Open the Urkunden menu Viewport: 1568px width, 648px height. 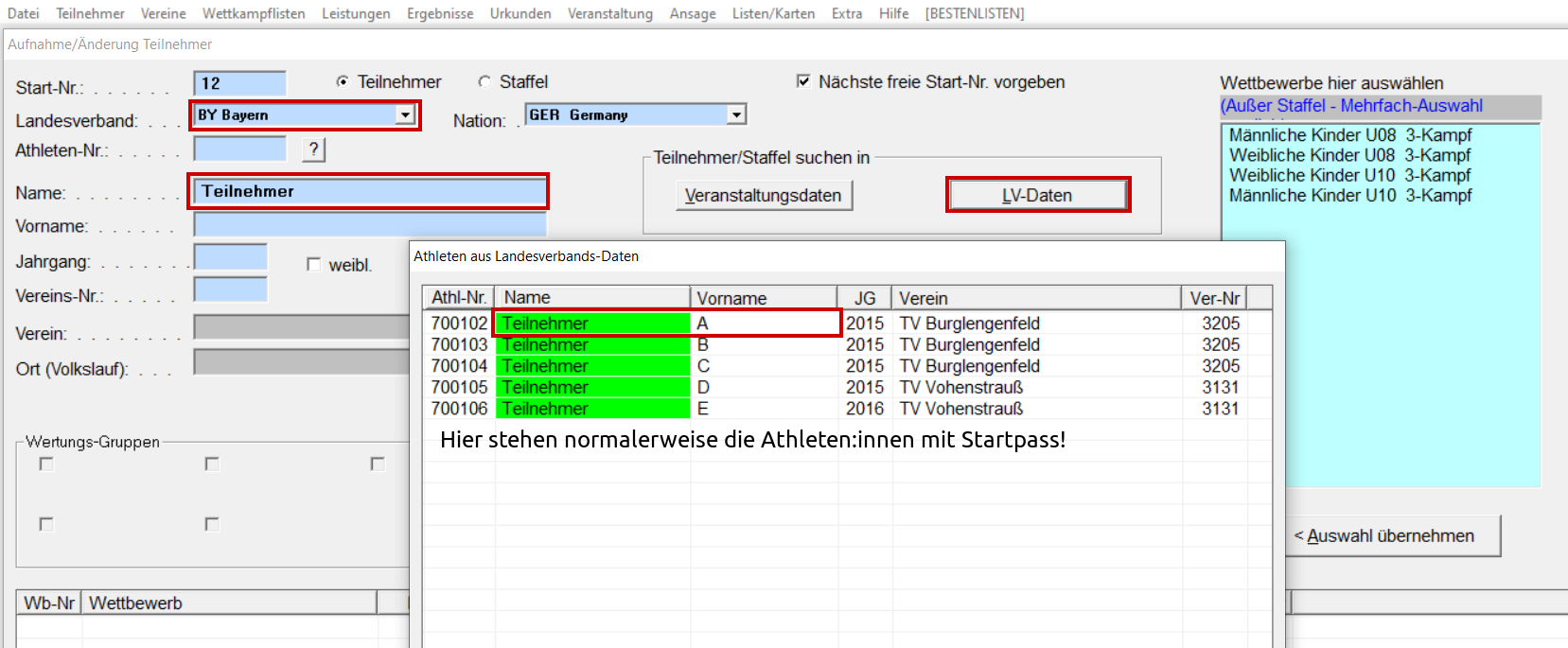[x=520, y=13]
